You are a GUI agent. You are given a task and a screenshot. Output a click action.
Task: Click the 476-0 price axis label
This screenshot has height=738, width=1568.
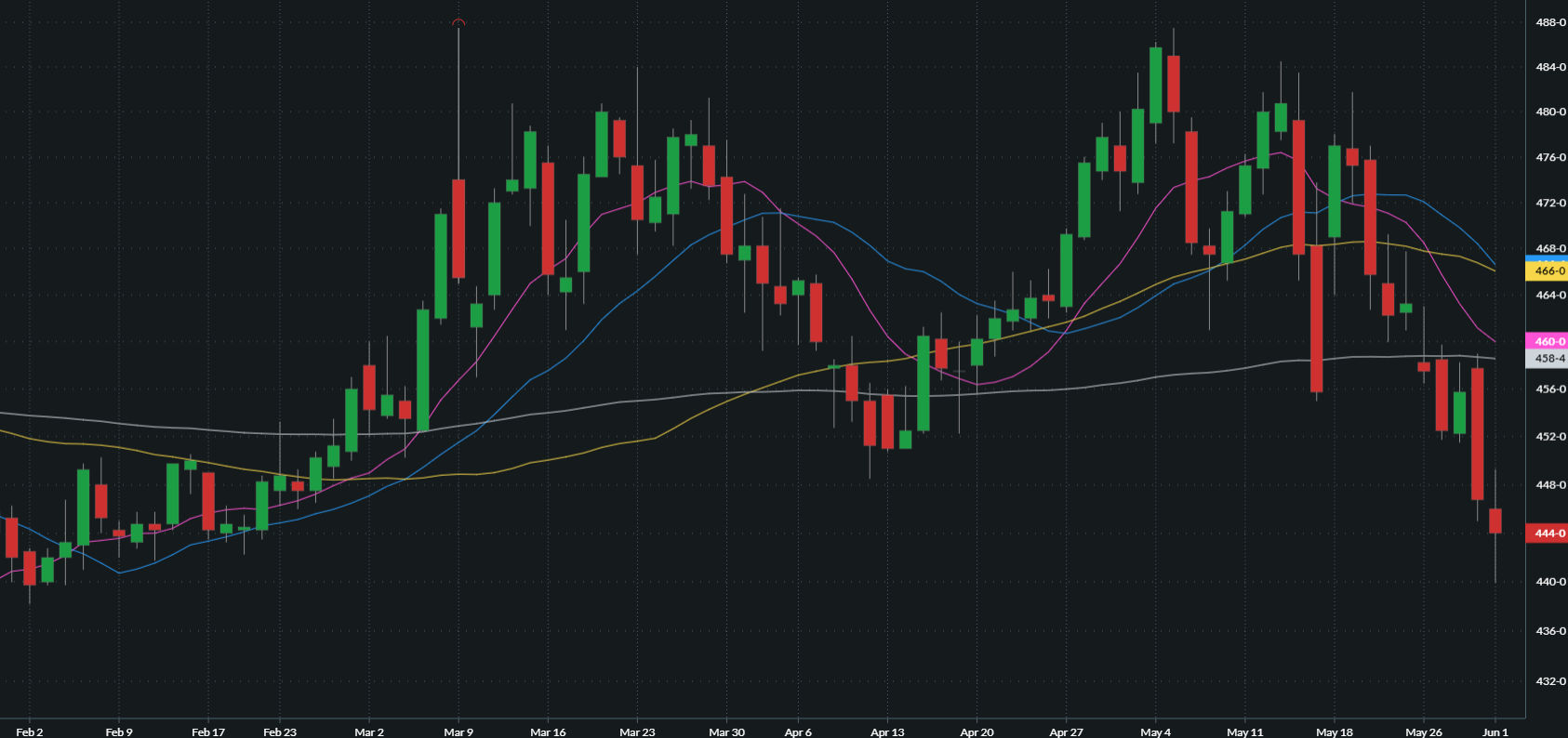point(1550,157)
